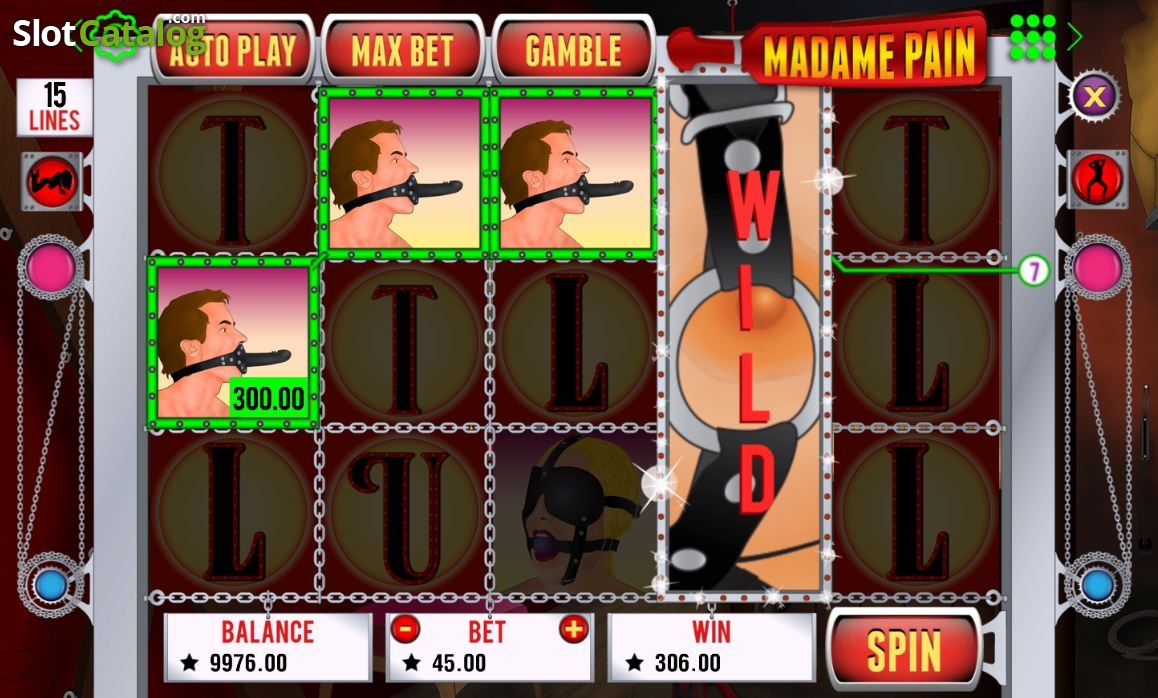Expand the green chevron arrow beside grid

pos(1075,36)
